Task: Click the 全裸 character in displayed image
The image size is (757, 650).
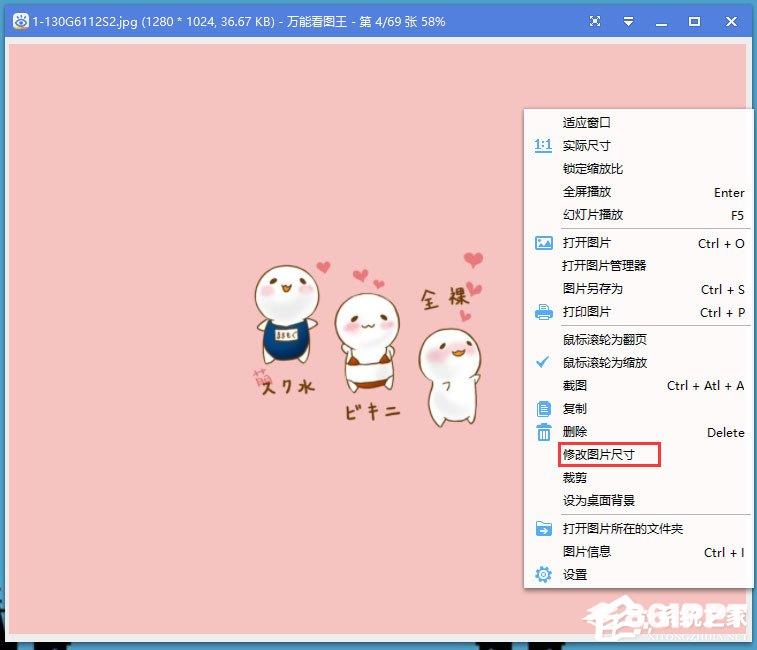Action: [x=450, y=378]
